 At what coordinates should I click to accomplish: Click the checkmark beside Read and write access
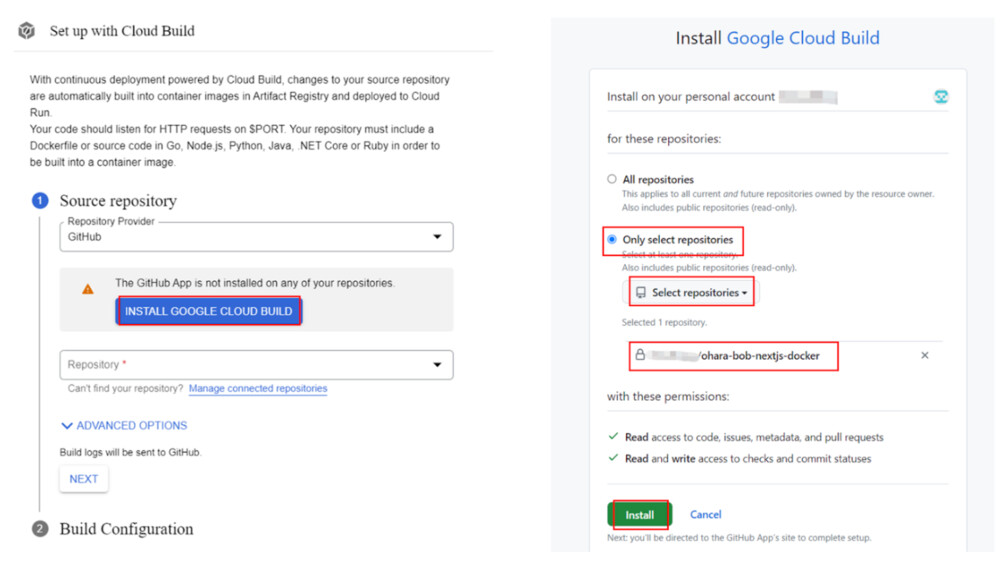tap(613, 459)
